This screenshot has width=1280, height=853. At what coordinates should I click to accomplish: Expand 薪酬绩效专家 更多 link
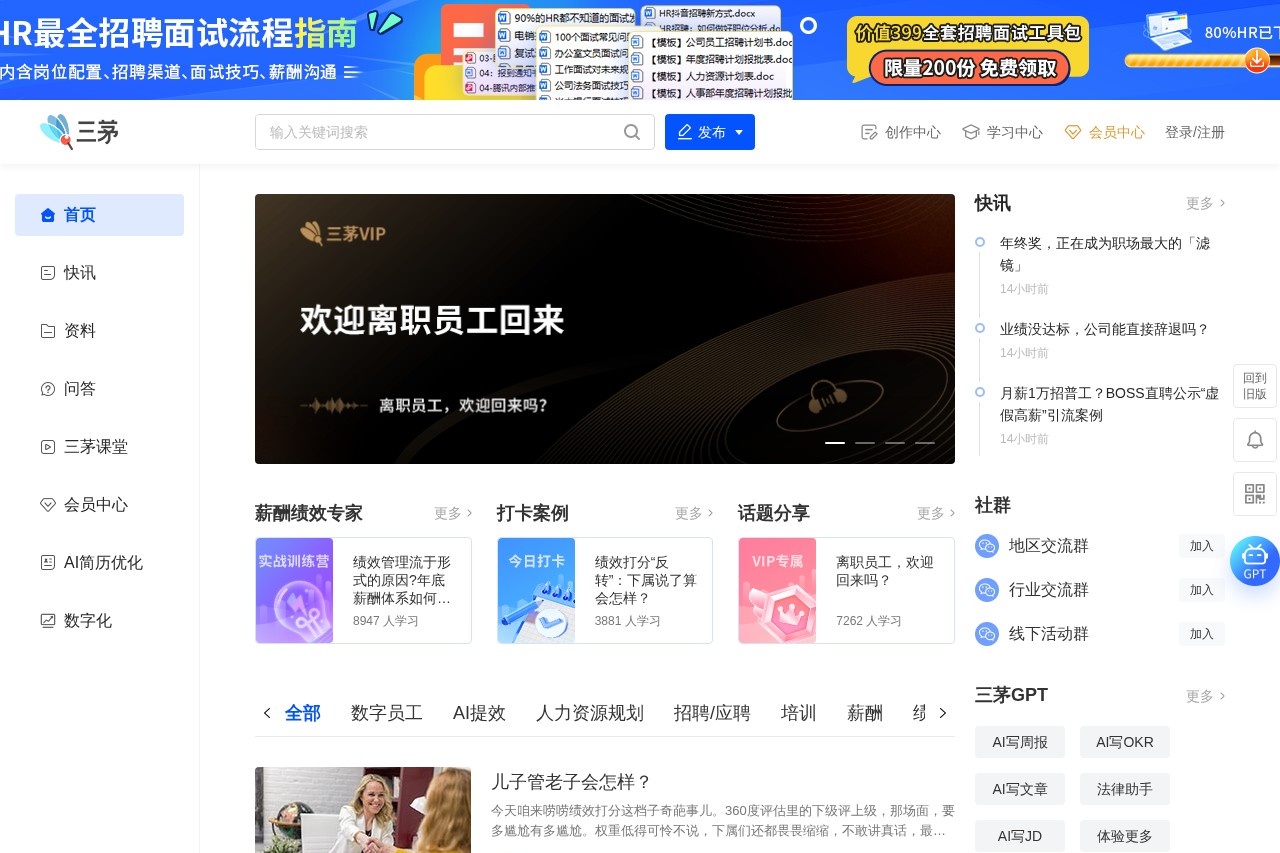point(453,513)
